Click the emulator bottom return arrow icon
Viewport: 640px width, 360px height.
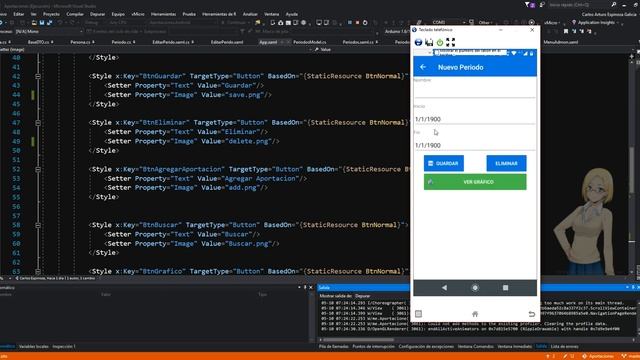pos(531,314)
